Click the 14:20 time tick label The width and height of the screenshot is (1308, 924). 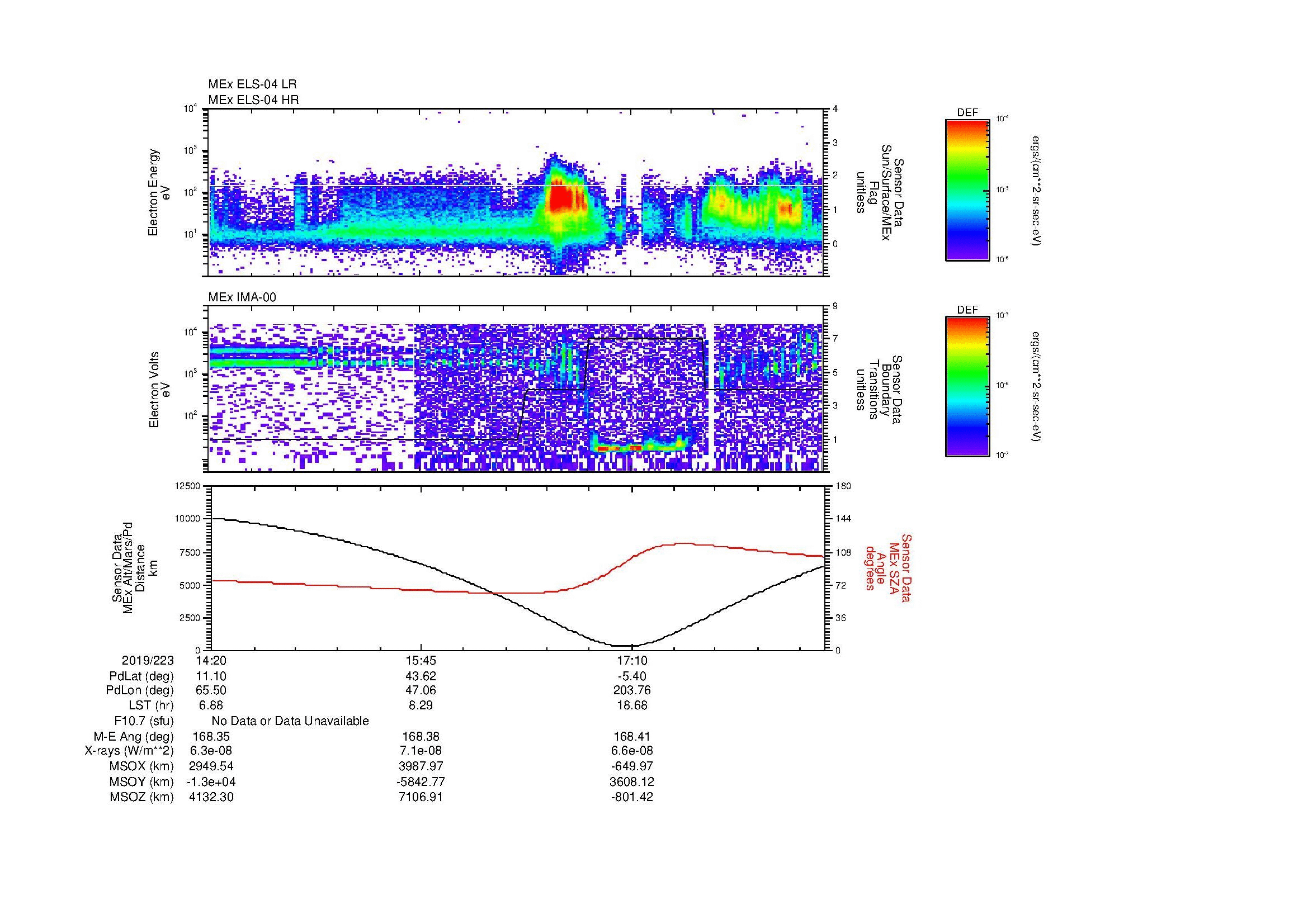click(211, 660)
